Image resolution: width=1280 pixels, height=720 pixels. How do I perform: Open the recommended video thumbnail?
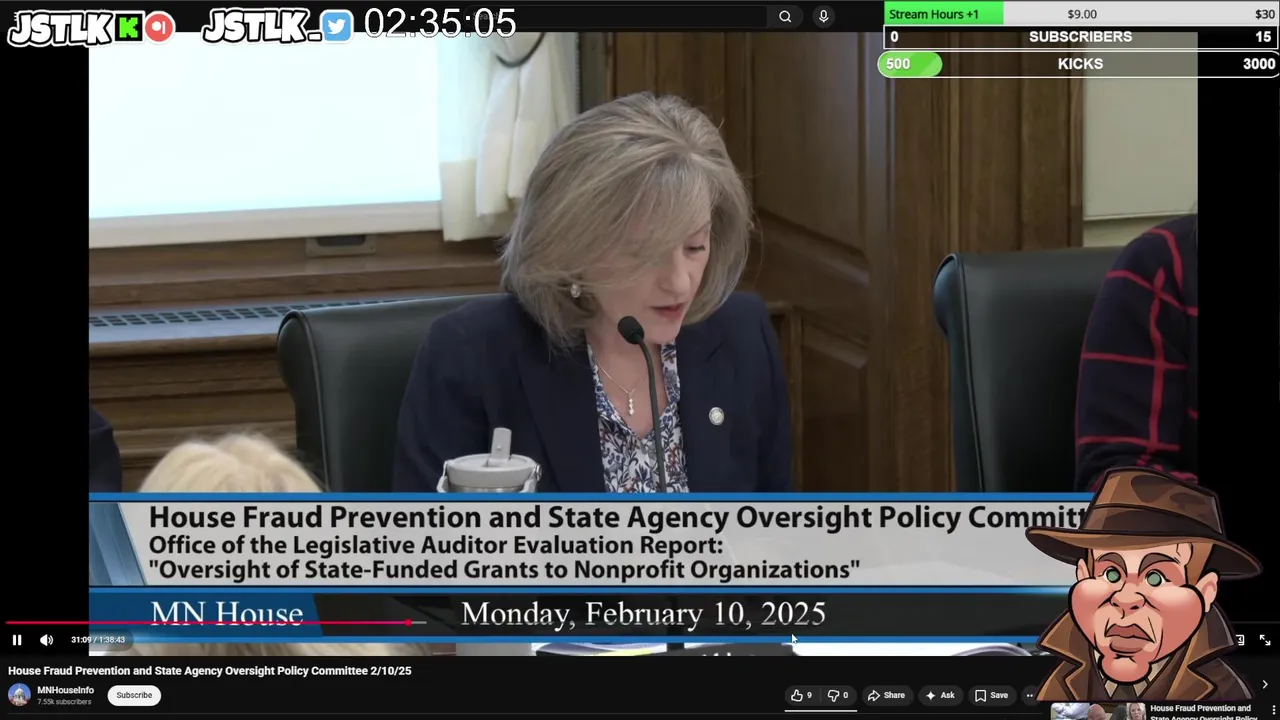1098,711
